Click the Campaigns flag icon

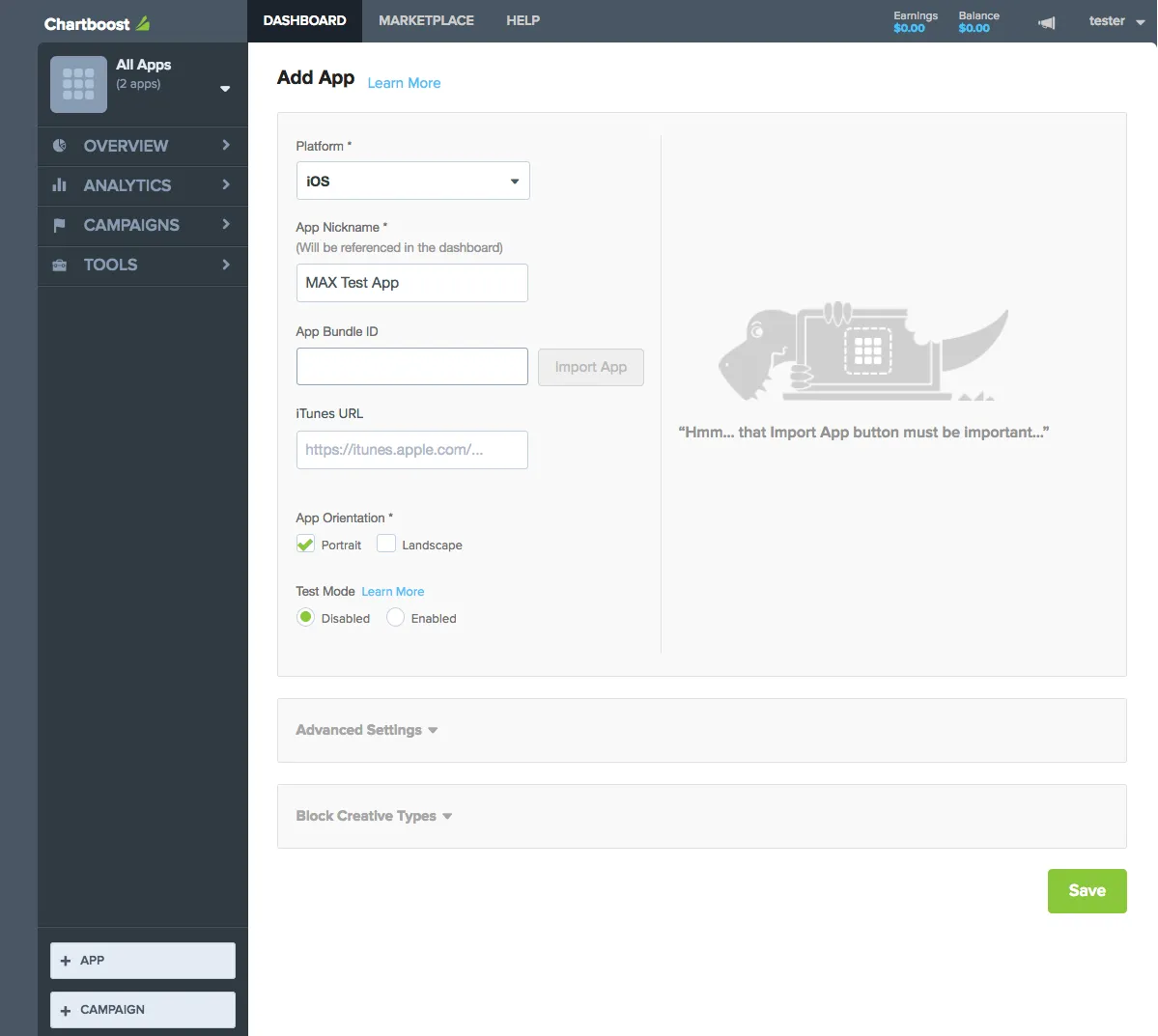(x=60, y=225)
